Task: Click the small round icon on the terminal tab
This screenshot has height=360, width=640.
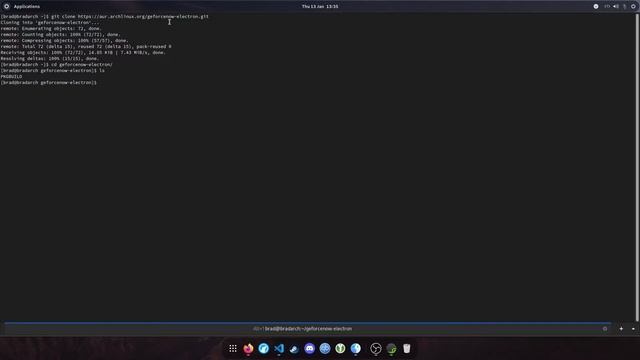Action: (605, 329)
